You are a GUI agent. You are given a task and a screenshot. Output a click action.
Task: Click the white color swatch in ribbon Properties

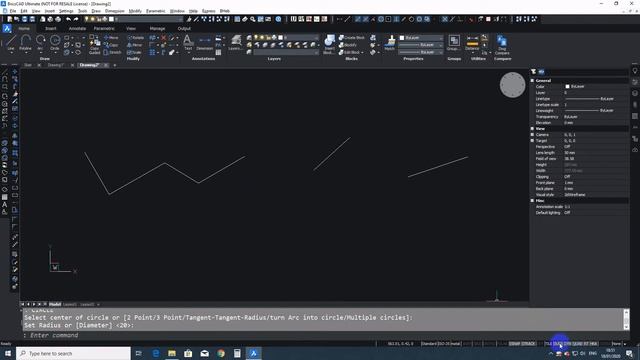(x=402, y=38)
